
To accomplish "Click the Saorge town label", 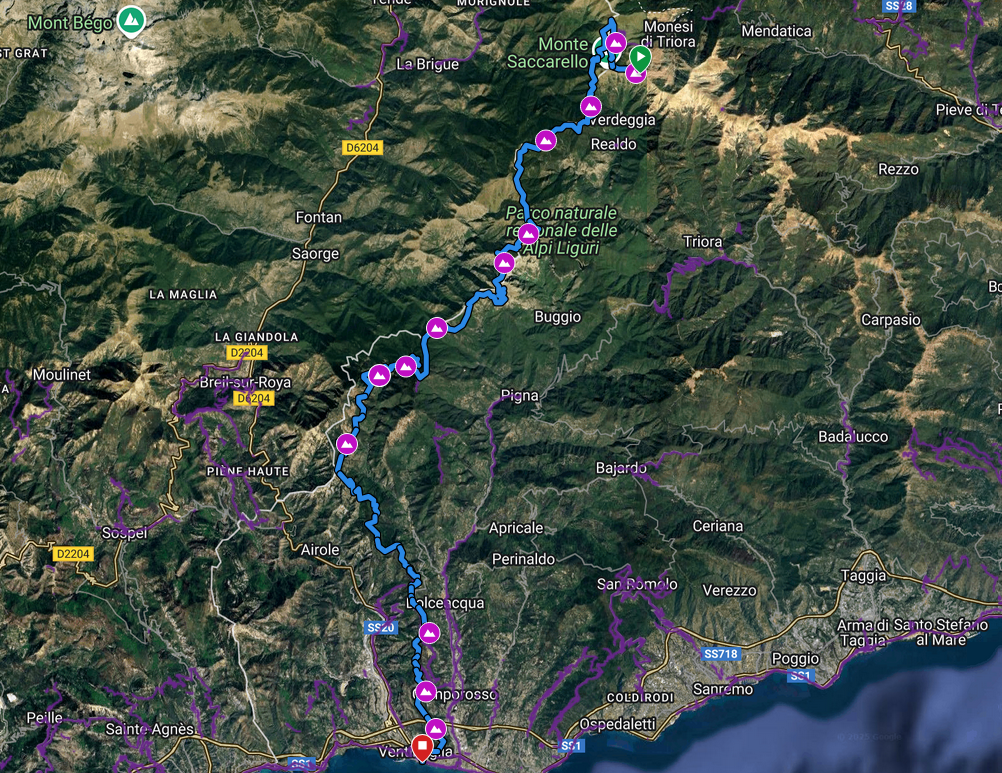I will [x=315, y=254].
